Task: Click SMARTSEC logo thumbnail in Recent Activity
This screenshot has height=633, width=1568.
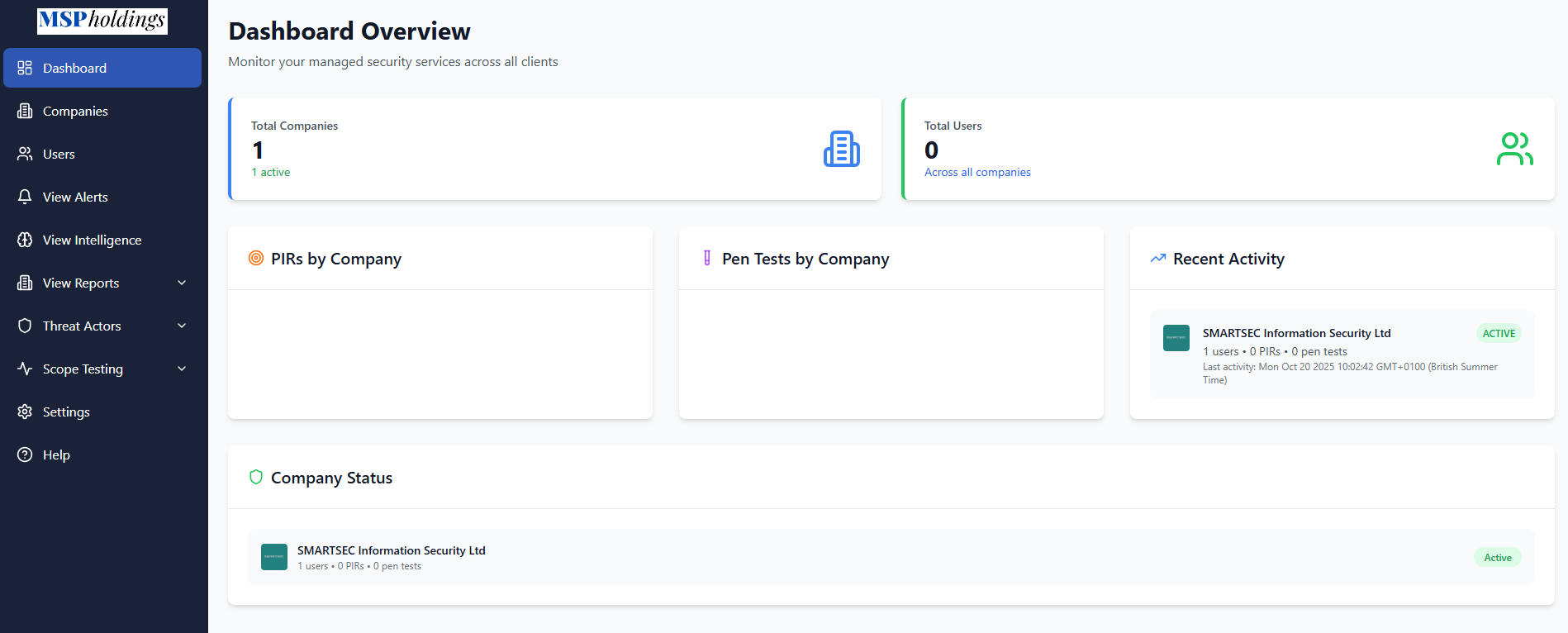Action: [x=1176, y=338]
